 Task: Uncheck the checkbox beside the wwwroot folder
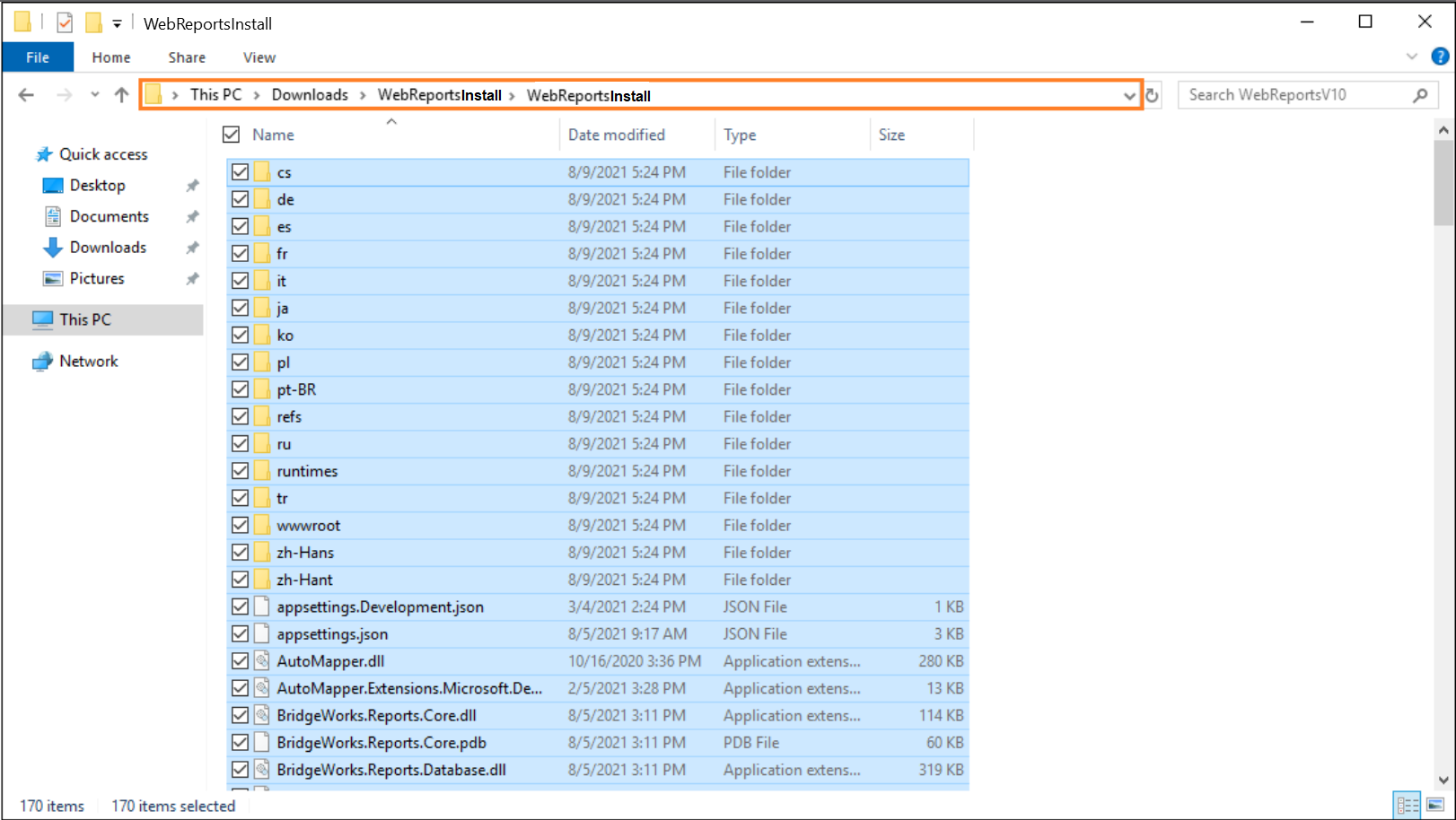tap(240, 525)
